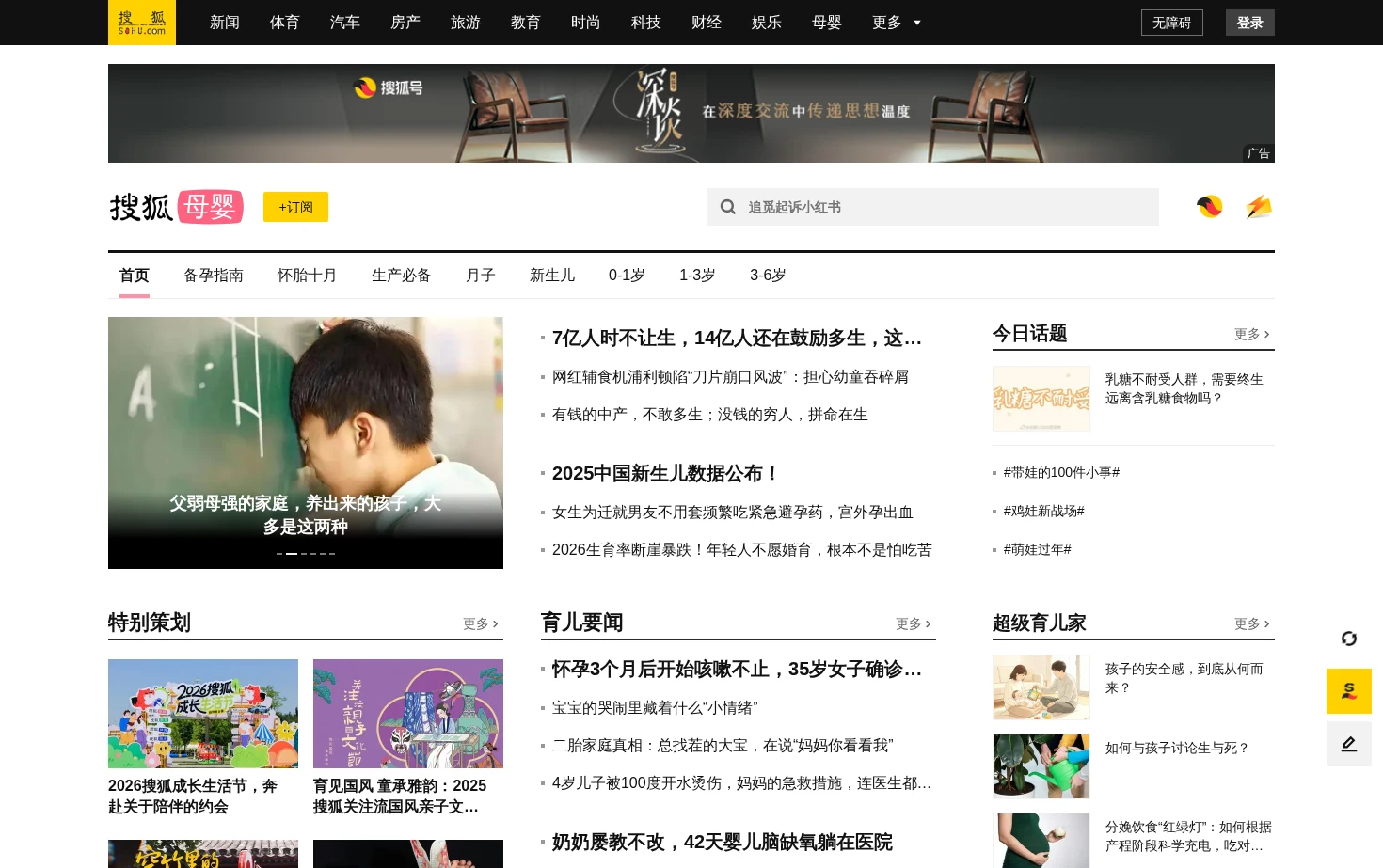Click the 搜狐号 深谈 banner ad
1383x868 pixels.
click(x=691, y=113)
